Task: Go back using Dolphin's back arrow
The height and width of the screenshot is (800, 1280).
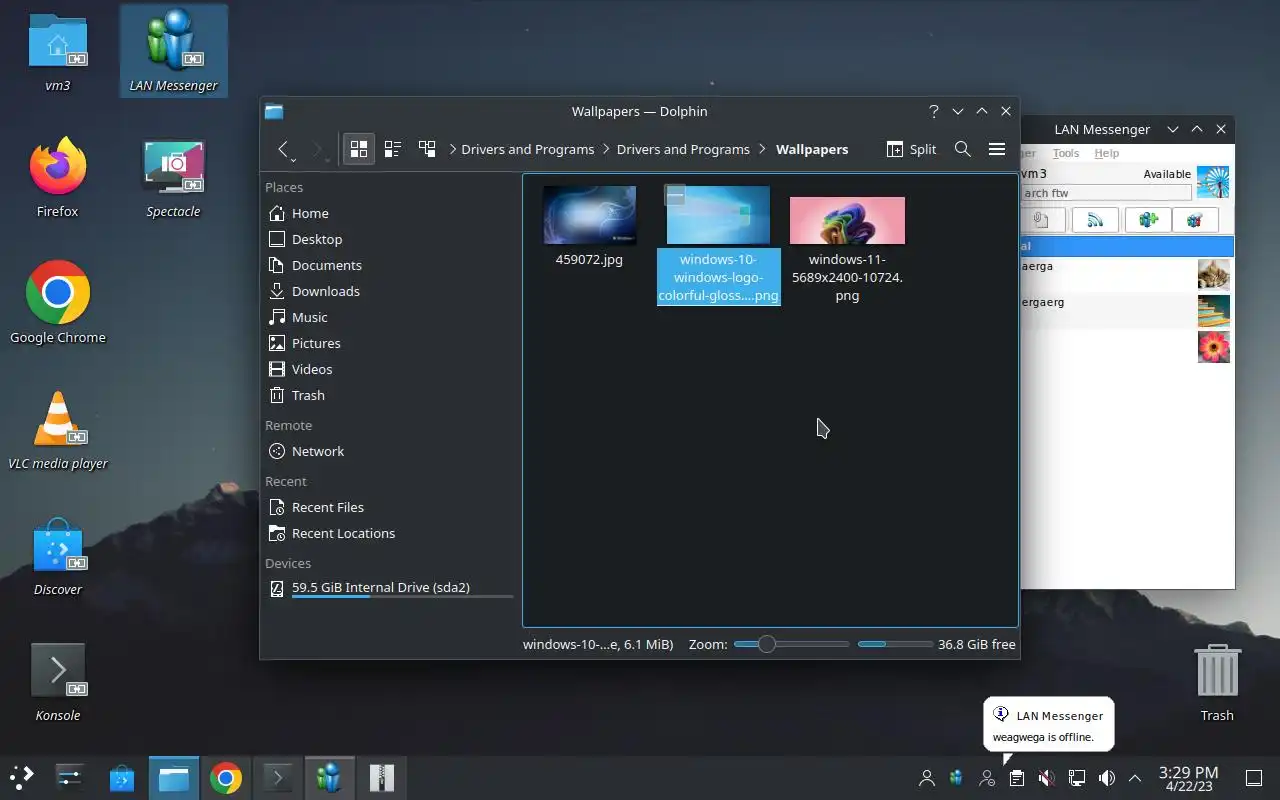Action: pos(284,149)
